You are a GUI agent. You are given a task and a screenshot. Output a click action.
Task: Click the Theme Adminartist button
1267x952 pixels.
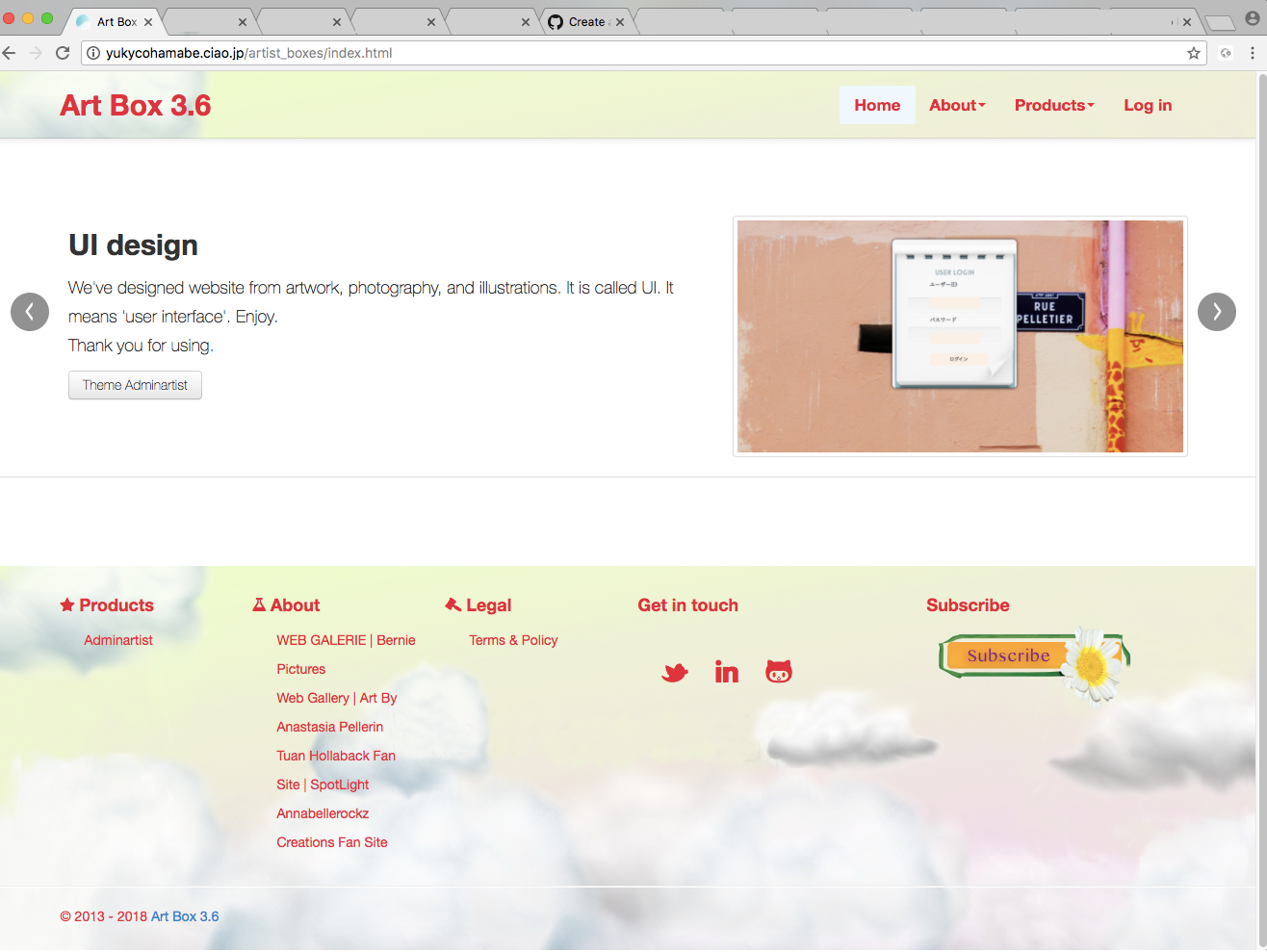[135, 385]
